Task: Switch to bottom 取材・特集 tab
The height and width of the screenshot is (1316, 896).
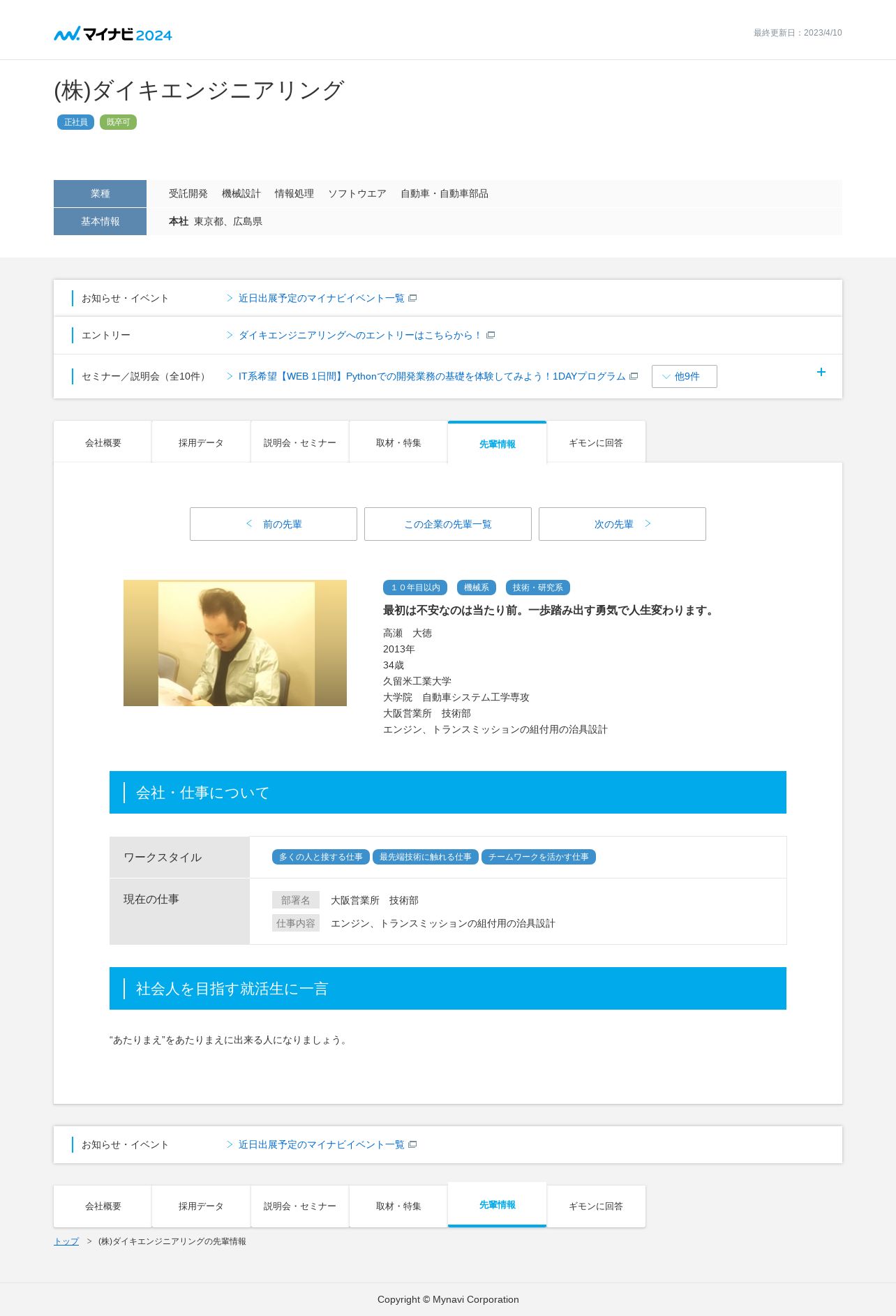Action: [398, 1206]
